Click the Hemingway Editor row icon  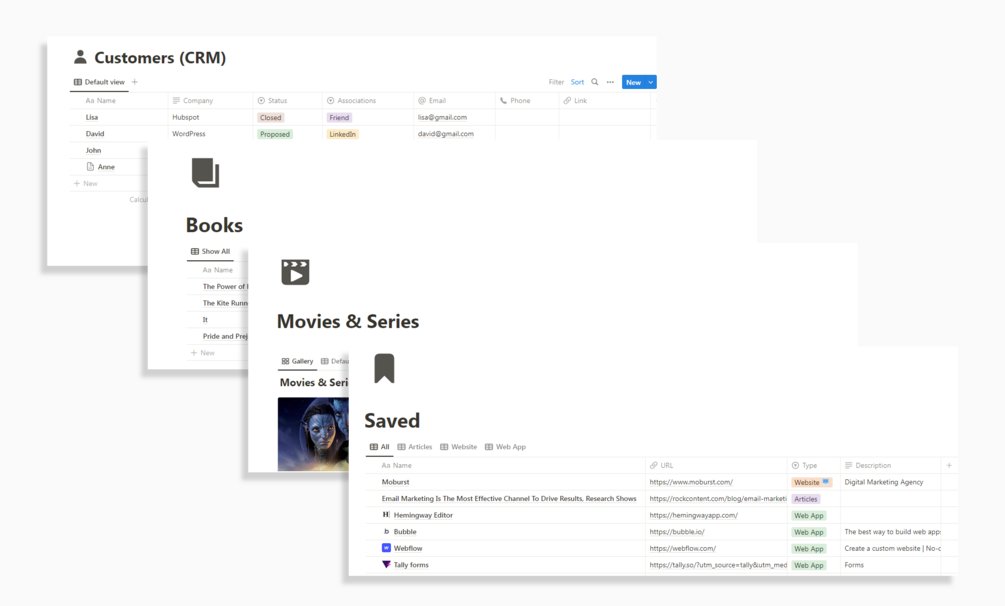click(386, 515)
